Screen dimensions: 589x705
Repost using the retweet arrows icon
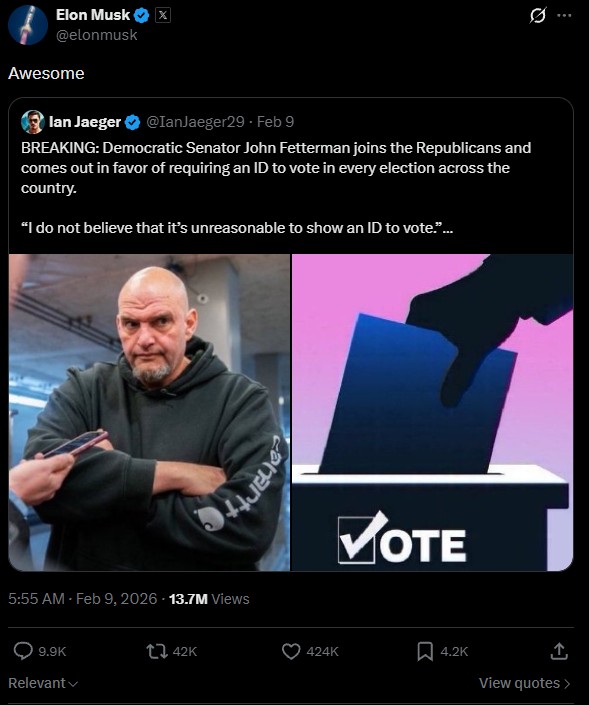(x=157, y=651)
